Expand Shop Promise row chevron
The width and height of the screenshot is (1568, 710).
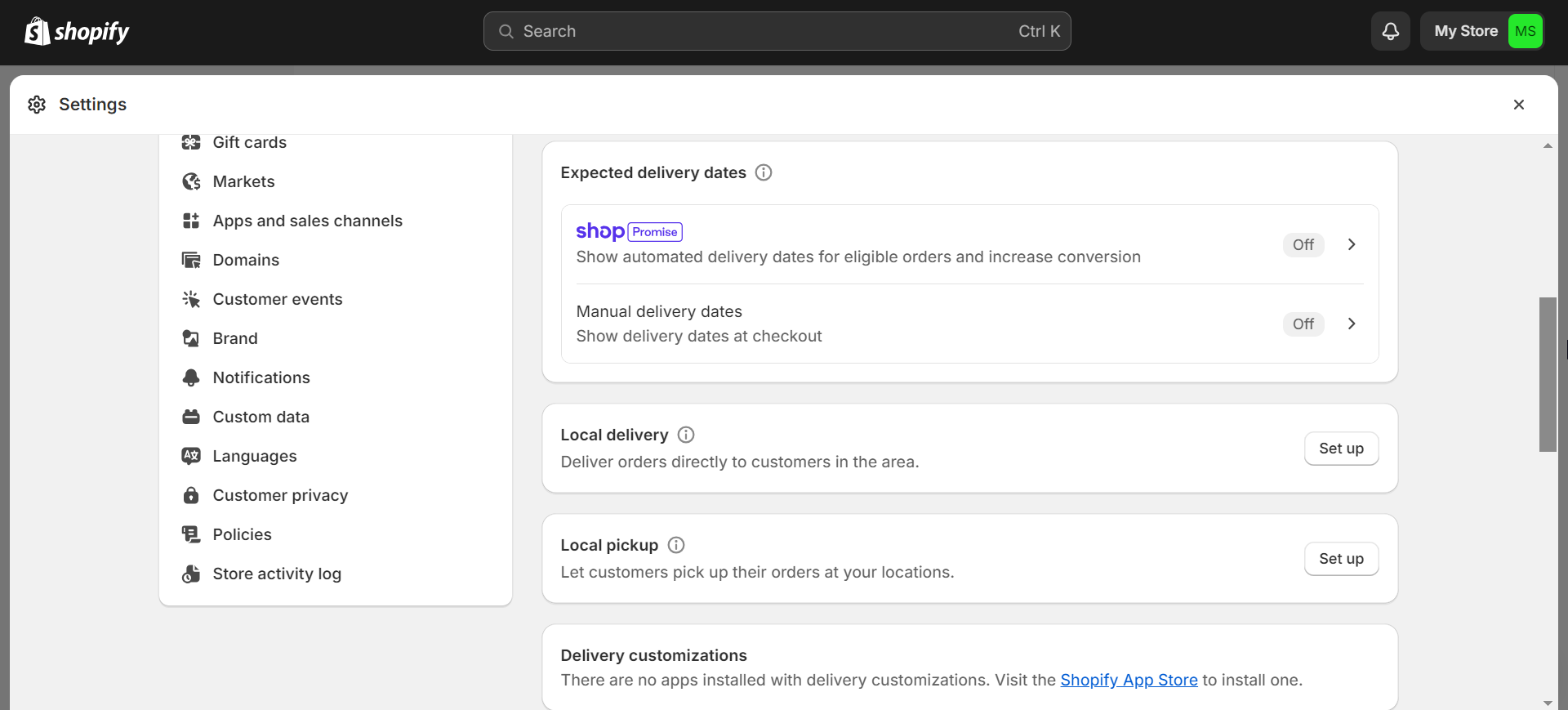[1352, 244]
